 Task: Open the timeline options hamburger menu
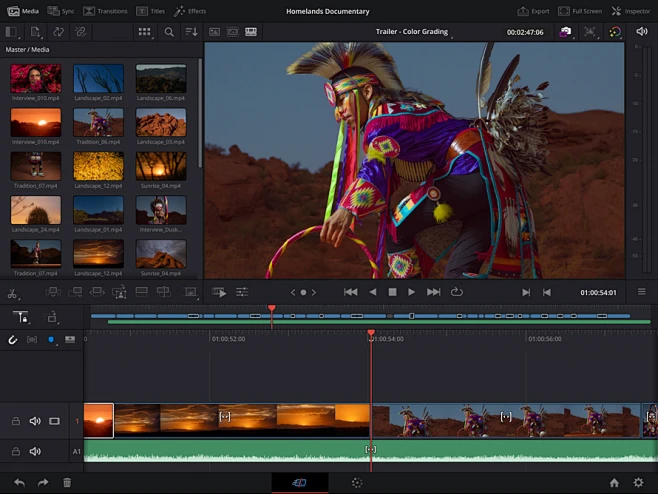[x=641, y=292]
